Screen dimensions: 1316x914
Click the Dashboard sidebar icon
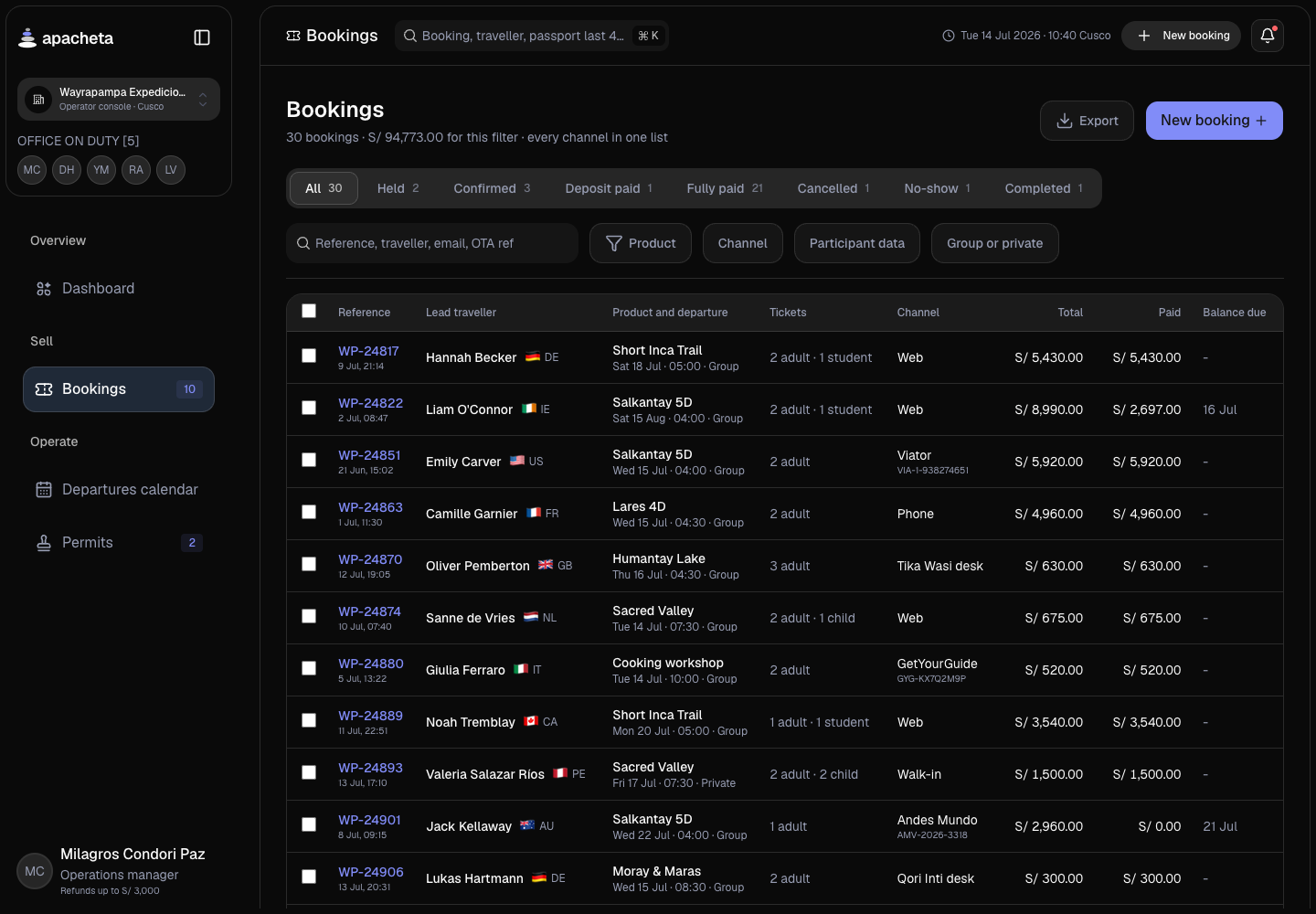(44, 289)
